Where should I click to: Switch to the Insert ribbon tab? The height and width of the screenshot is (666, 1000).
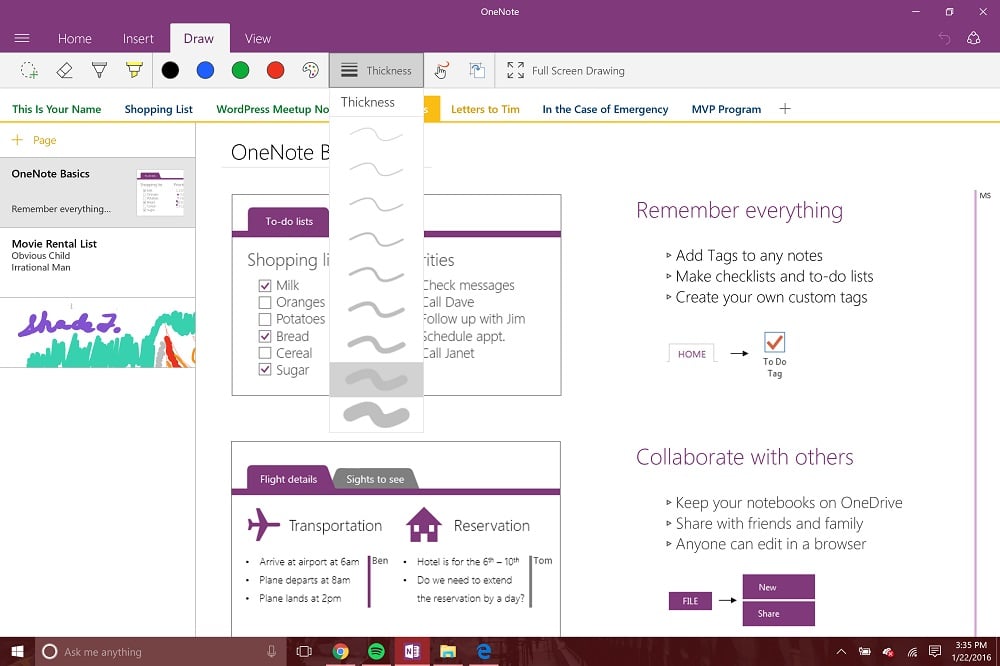tap(138, 39)
